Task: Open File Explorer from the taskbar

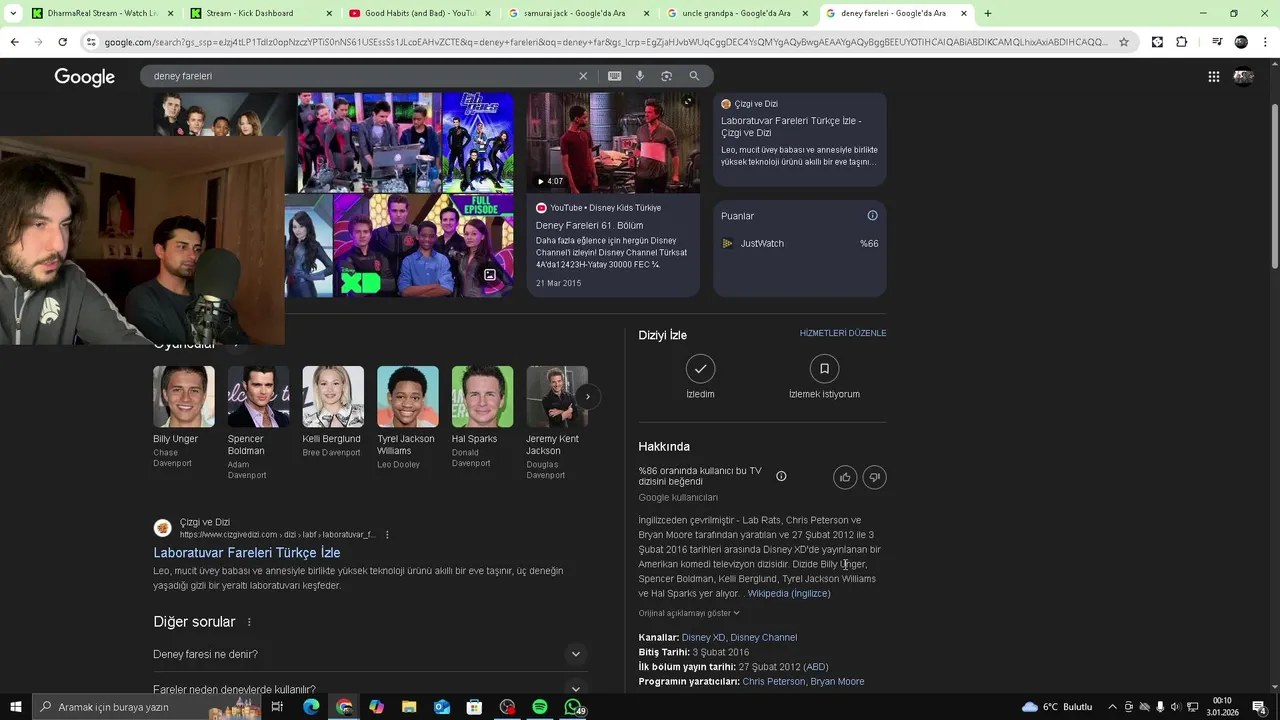Action: [x=409, y=707]
